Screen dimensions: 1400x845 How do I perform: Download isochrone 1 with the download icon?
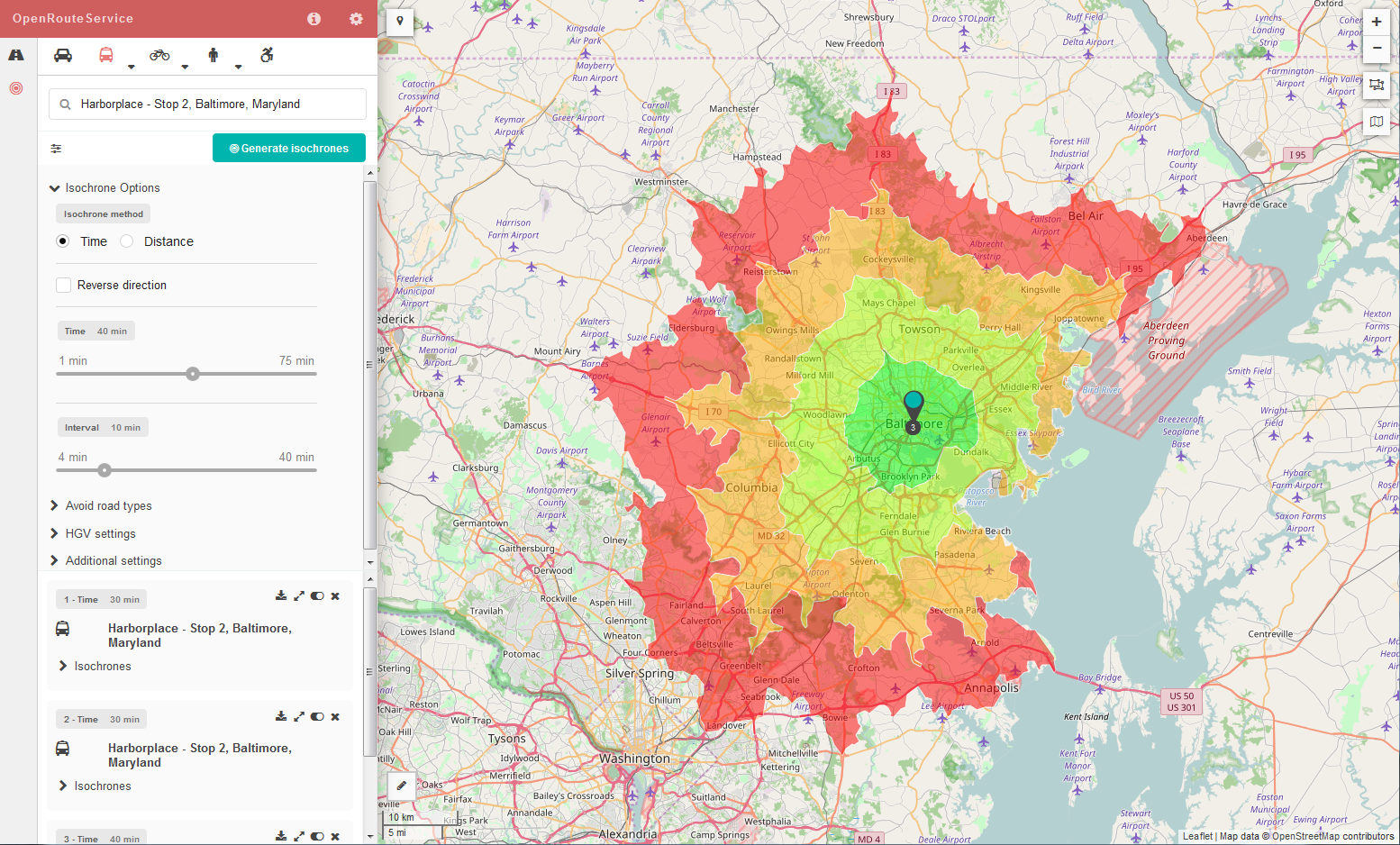(281, 596)
